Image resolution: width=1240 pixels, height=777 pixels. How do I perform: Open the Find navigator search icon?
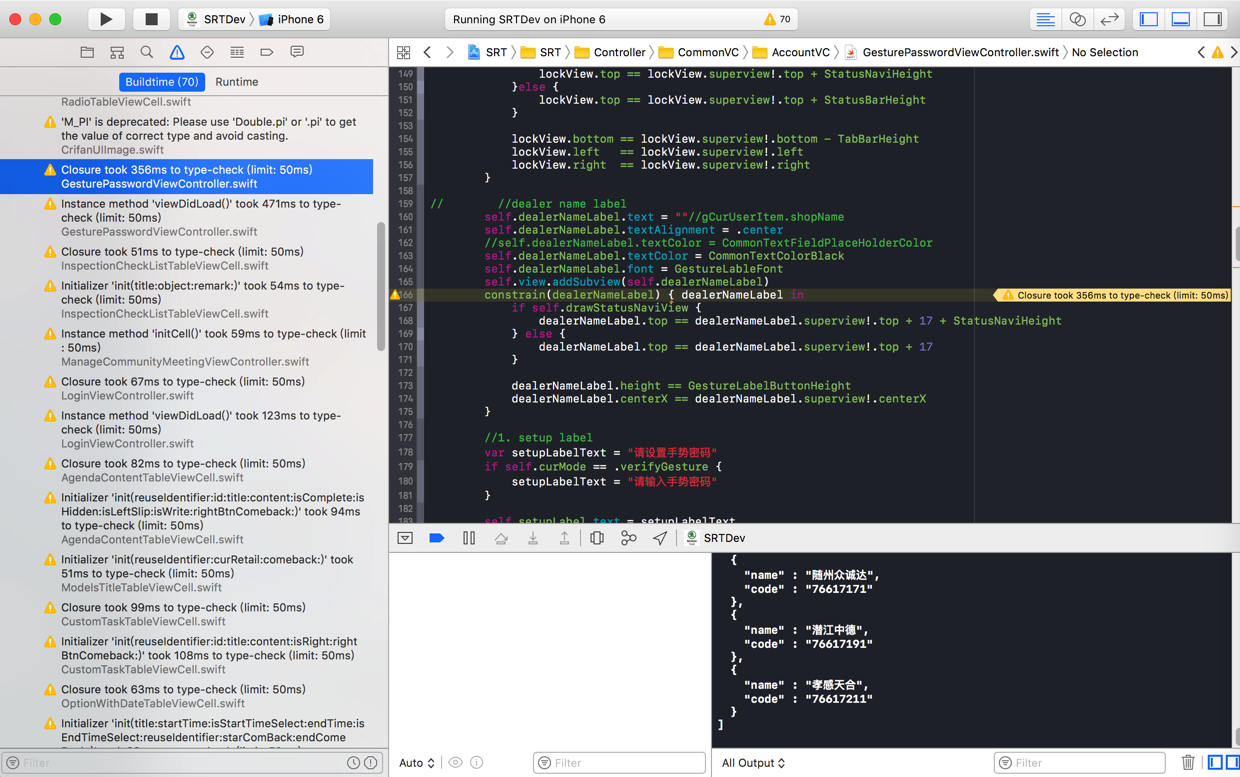click(147, 52)
